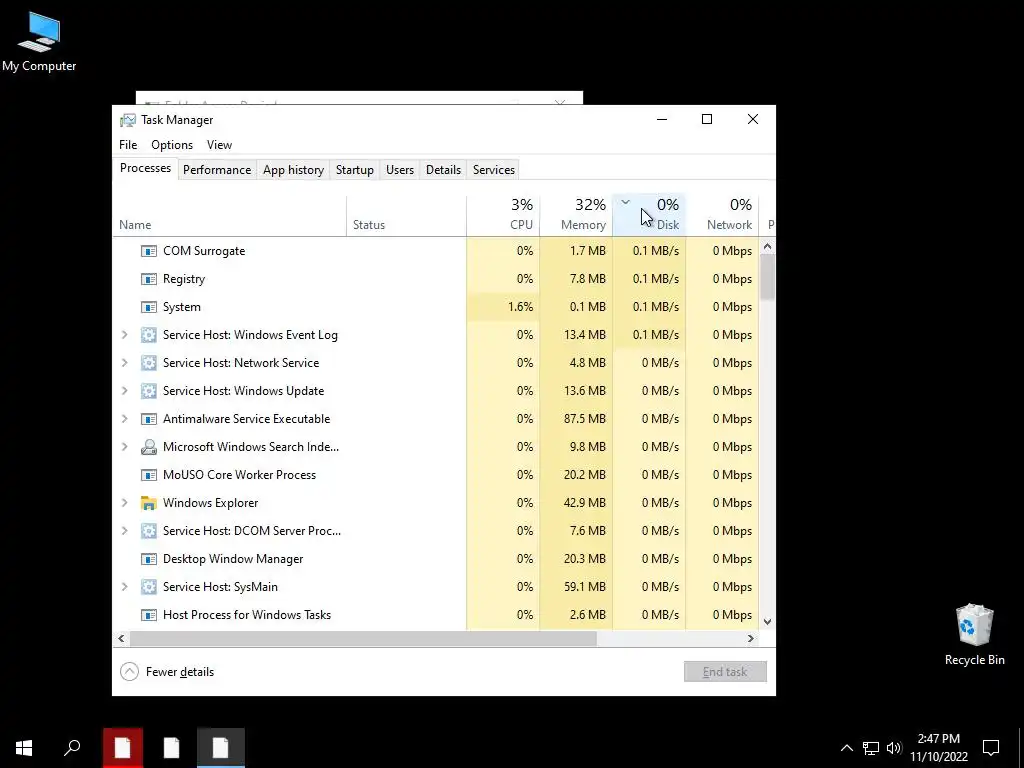Screen dimensions: 1024x768
Task: Click the Microsoft Windows Search Indexer icon
Action: 149,447
